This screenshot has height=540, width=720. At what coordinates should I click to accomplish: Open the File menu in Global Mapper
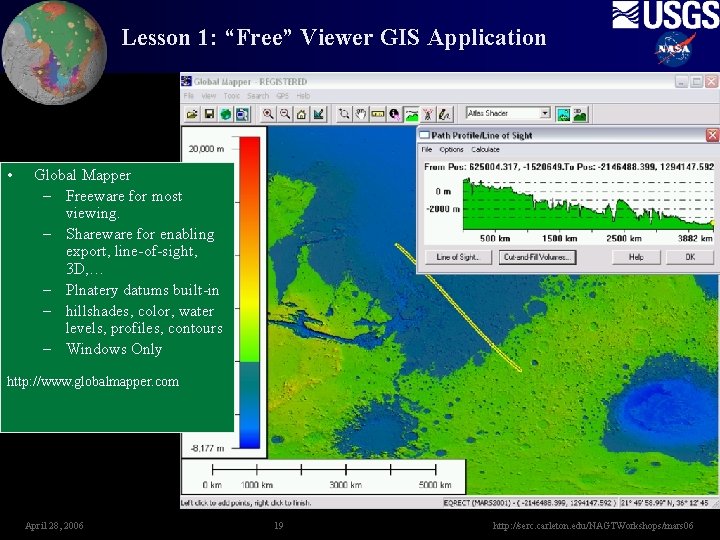tap(188, 96)
